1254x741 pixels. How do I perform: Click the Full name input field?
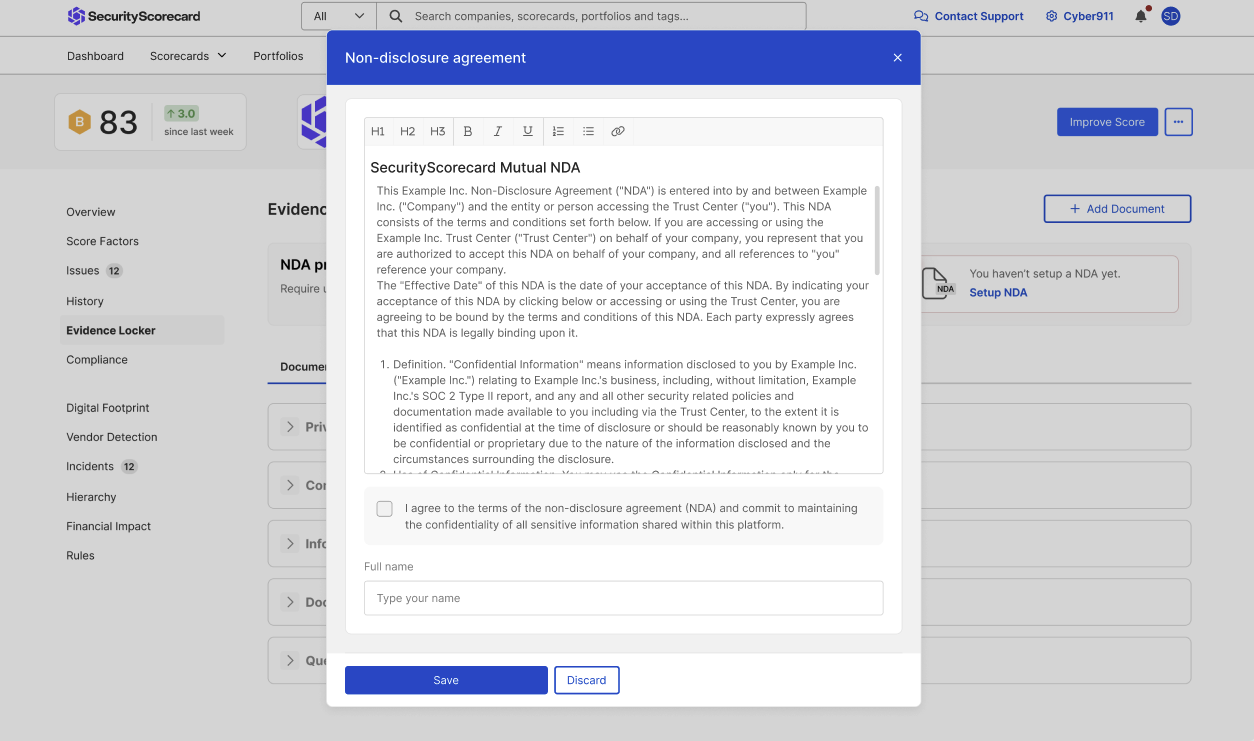click(623, 598)
